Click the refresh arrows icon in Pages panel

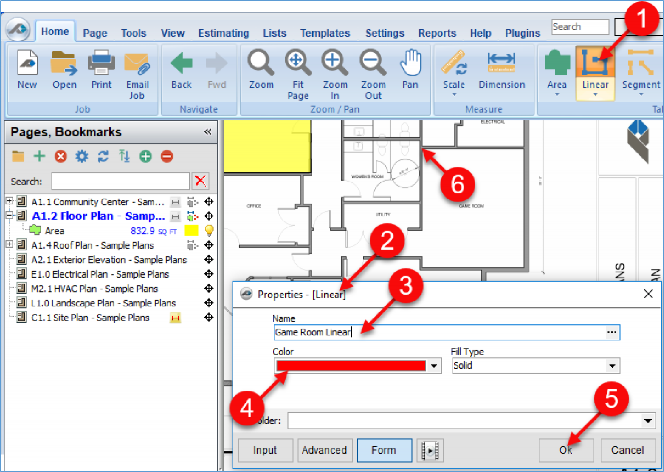tap(103, 157)
